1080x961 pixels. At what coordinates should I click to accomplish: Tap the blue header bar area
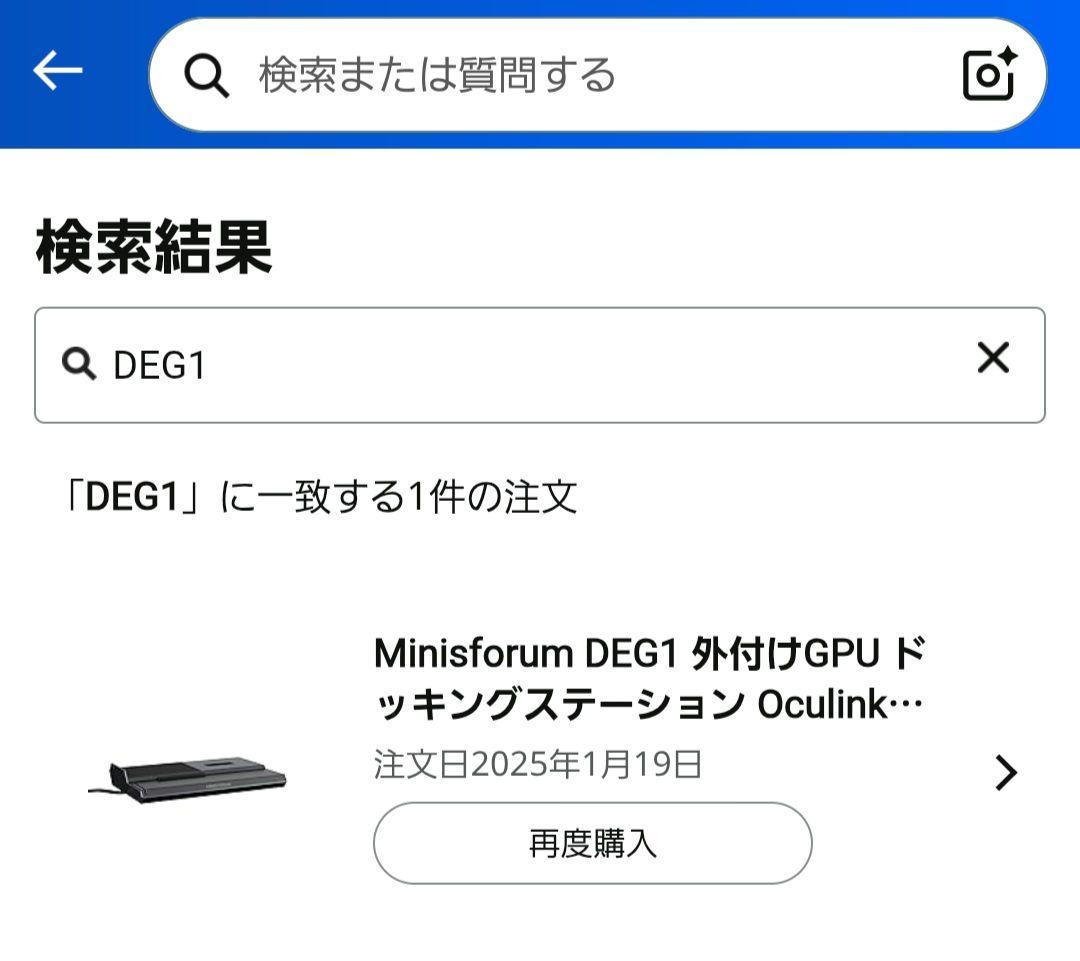540,20
